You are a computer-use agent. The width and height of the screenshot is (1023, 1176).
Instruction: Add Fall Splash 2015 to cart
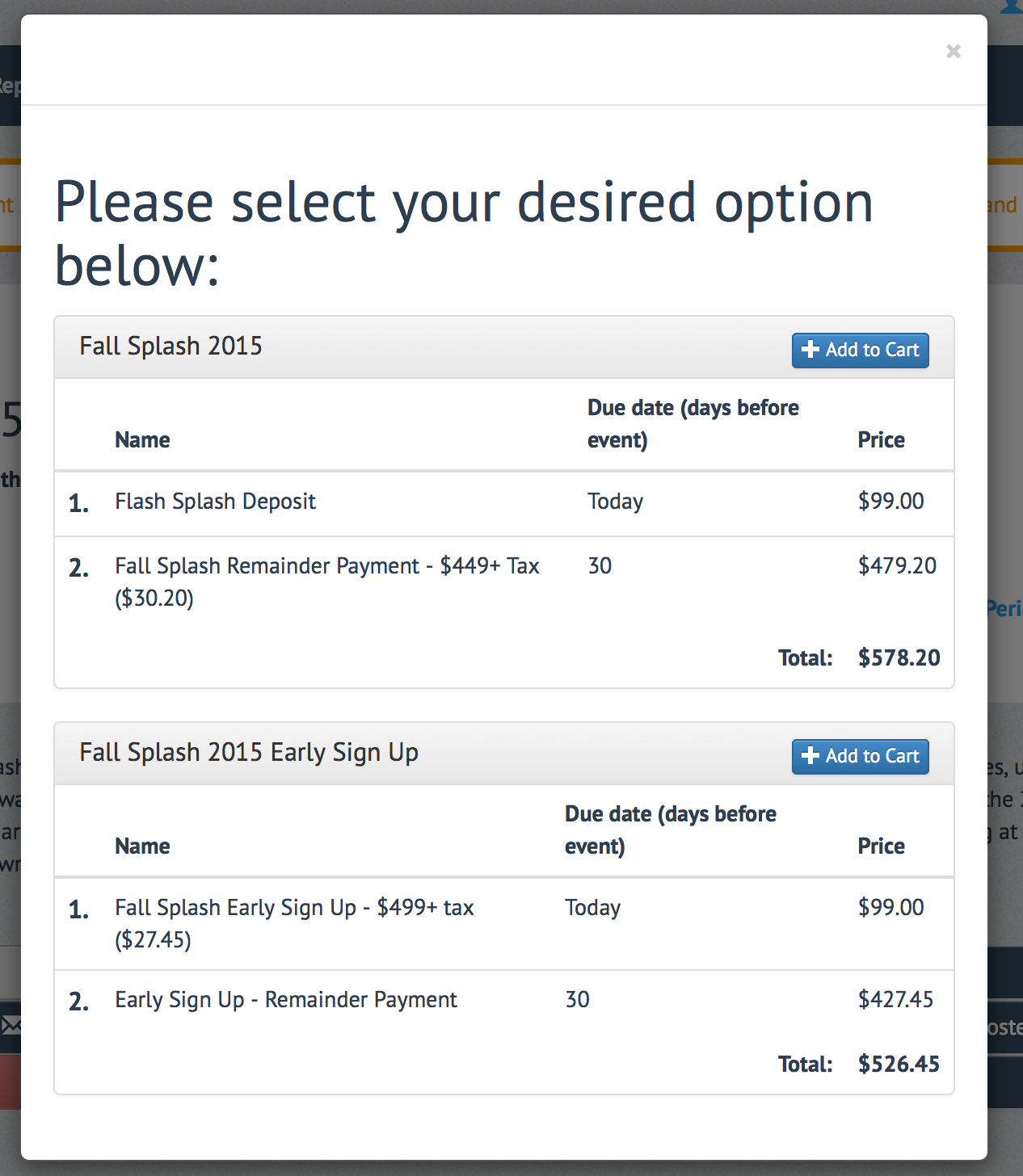860,351
